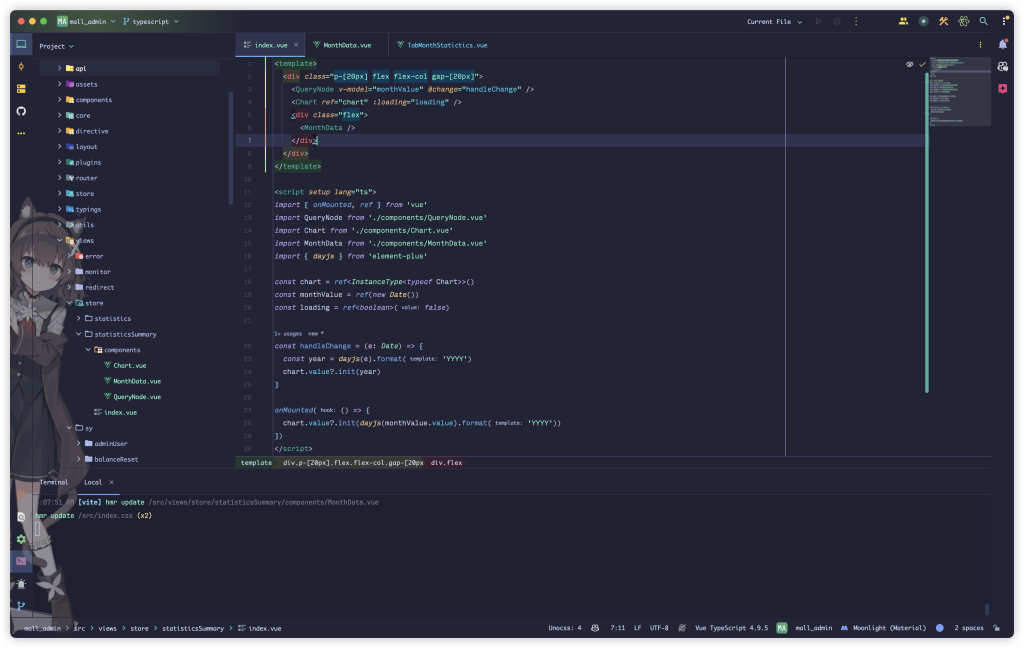1024x648 pixels.
Task: Open the Code With Me people icon
Action: coord(903,21)
